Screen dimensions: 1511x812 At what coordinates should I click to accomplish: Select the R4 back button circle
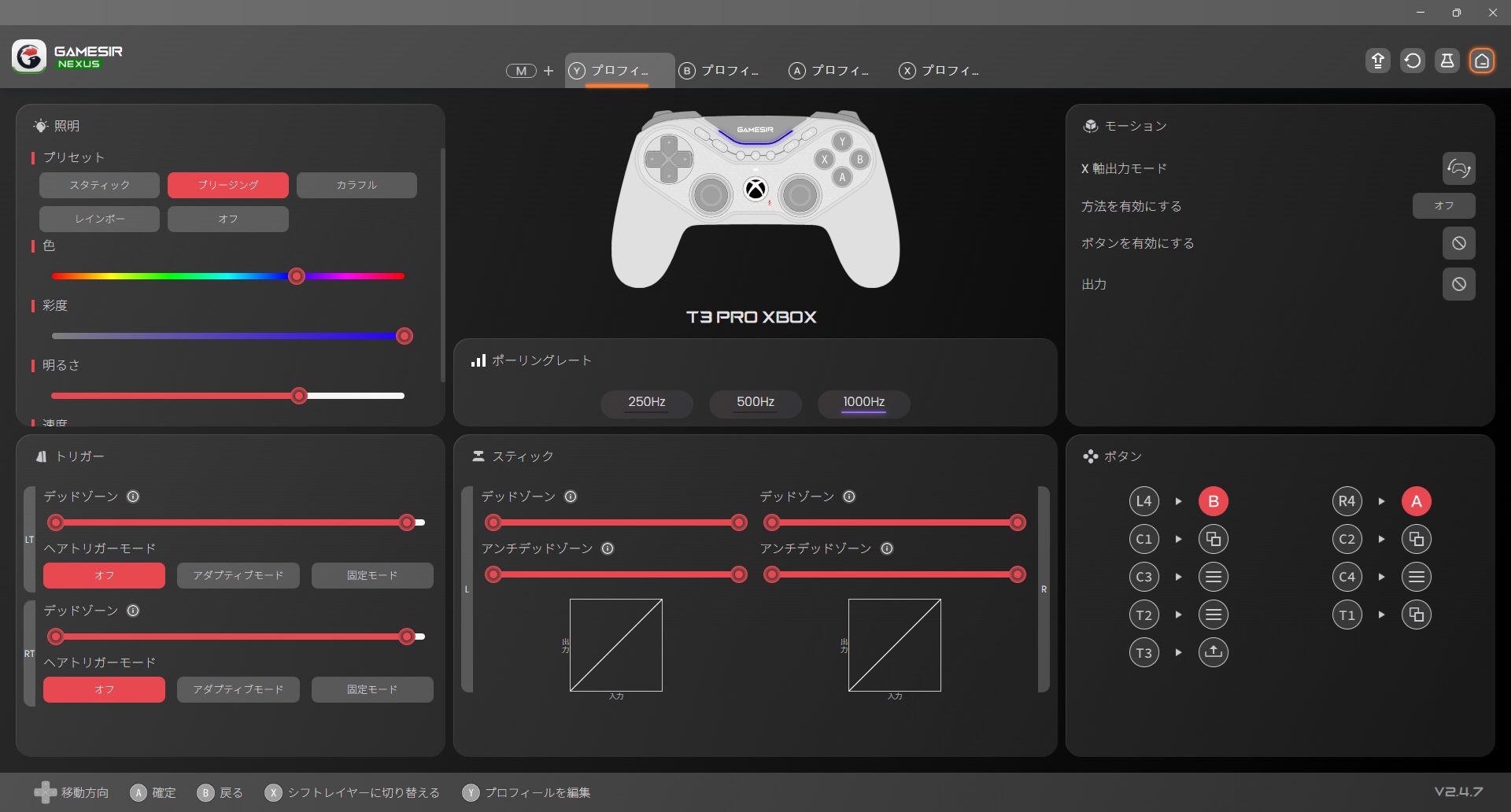click(1347, 501)
